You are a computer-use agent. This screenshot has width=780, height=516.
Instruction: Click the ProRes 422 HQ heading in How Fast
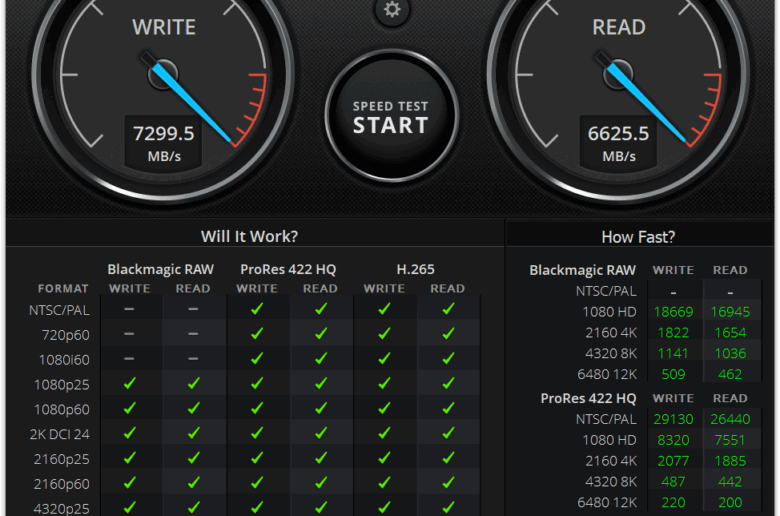(x=588, y=399)
